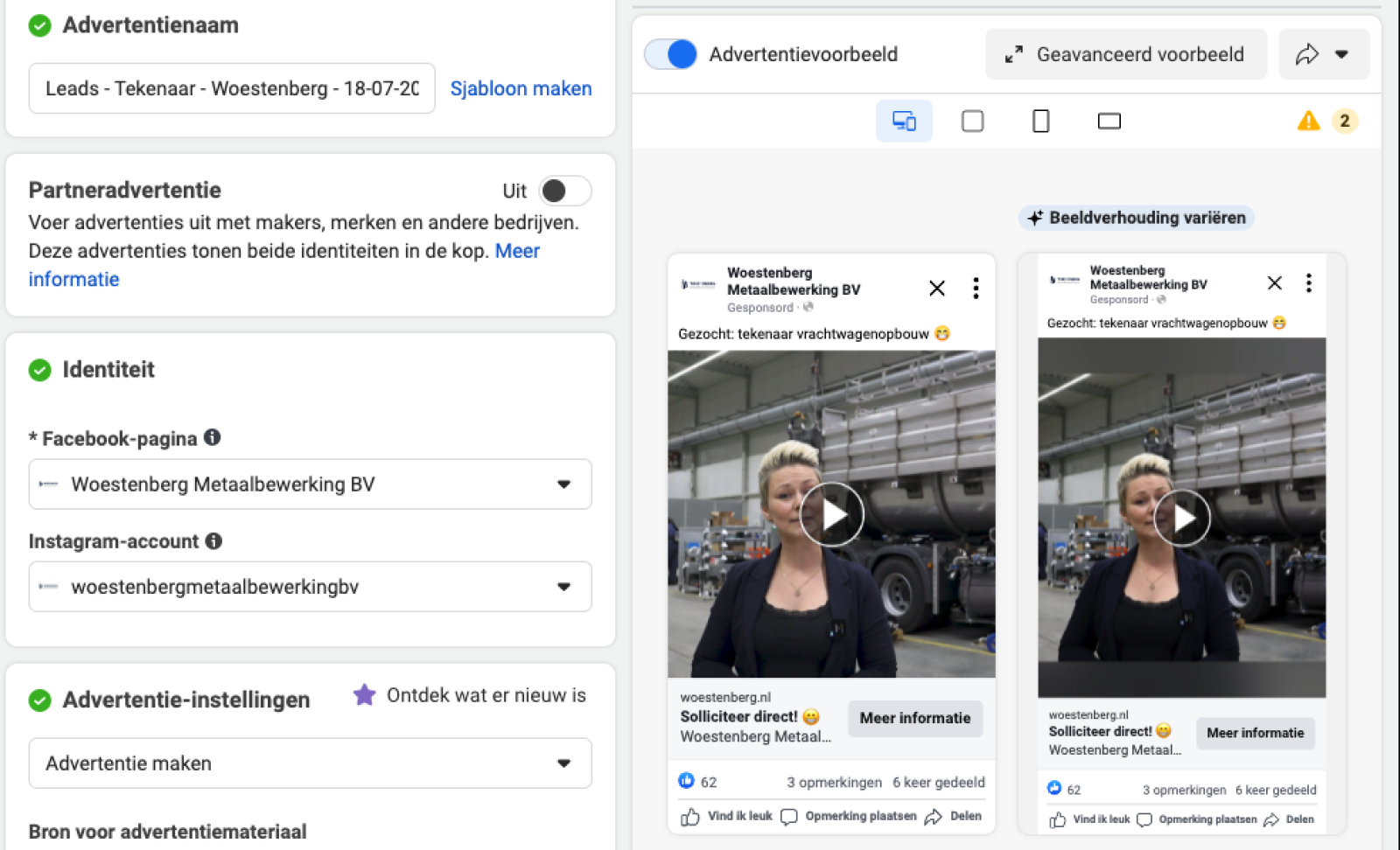Select the vertical mobile preview icon
Viewport: 1400px width, 850px height.
1040,121
